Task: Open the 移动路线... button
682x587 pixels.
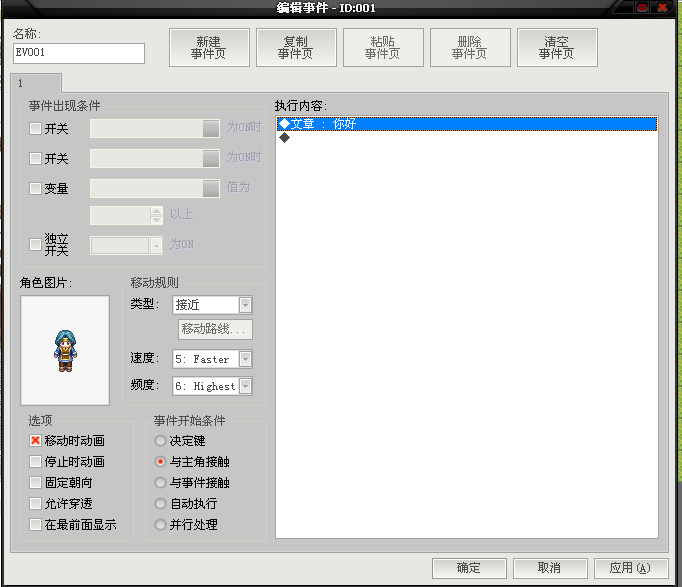Action: point(215,329)
